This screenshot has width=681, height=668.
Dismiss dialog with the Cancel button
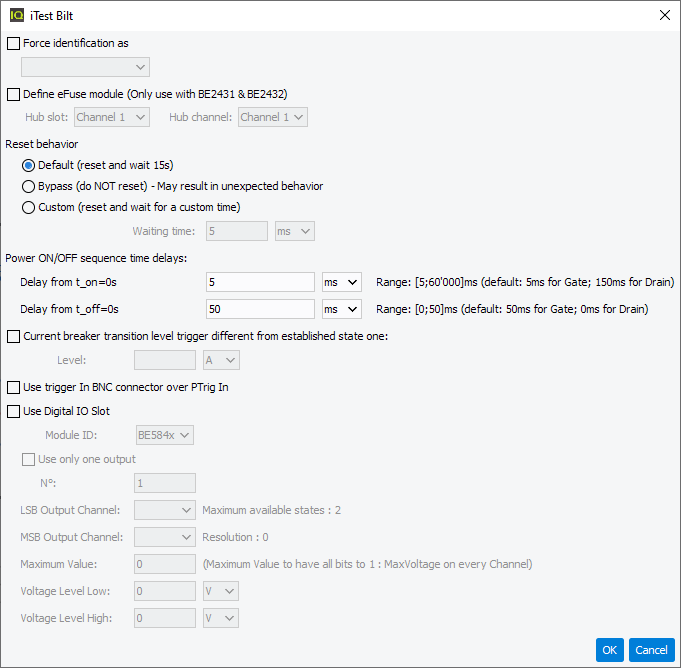pos(651,650)
